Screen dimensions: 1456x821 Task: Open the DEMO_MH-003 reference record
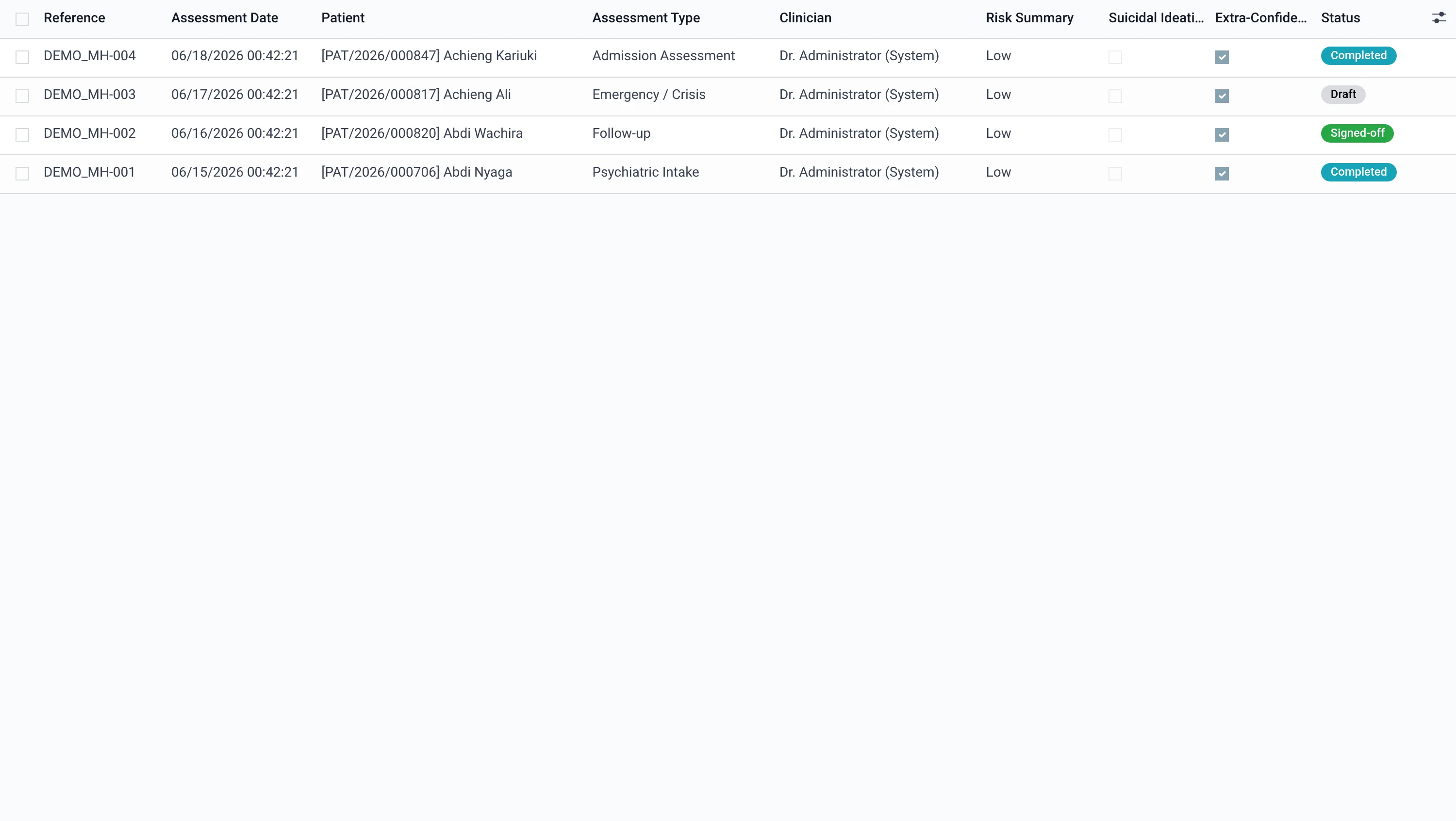point(89,94)
